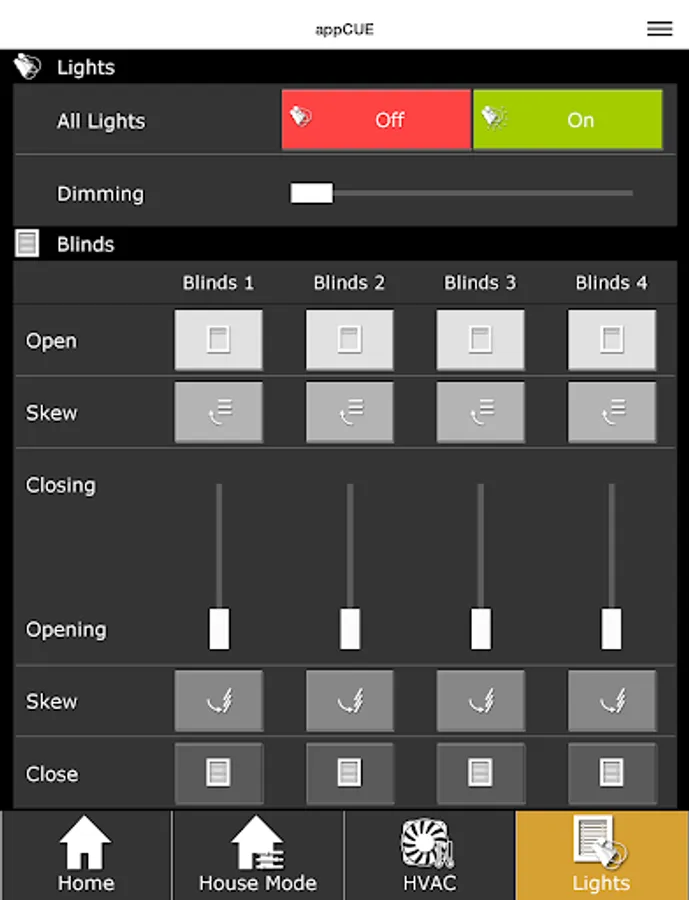This screenshot has height=900, width=689.
Task: Click the Blinds section header icon
Action: click(x=27, y=244)
